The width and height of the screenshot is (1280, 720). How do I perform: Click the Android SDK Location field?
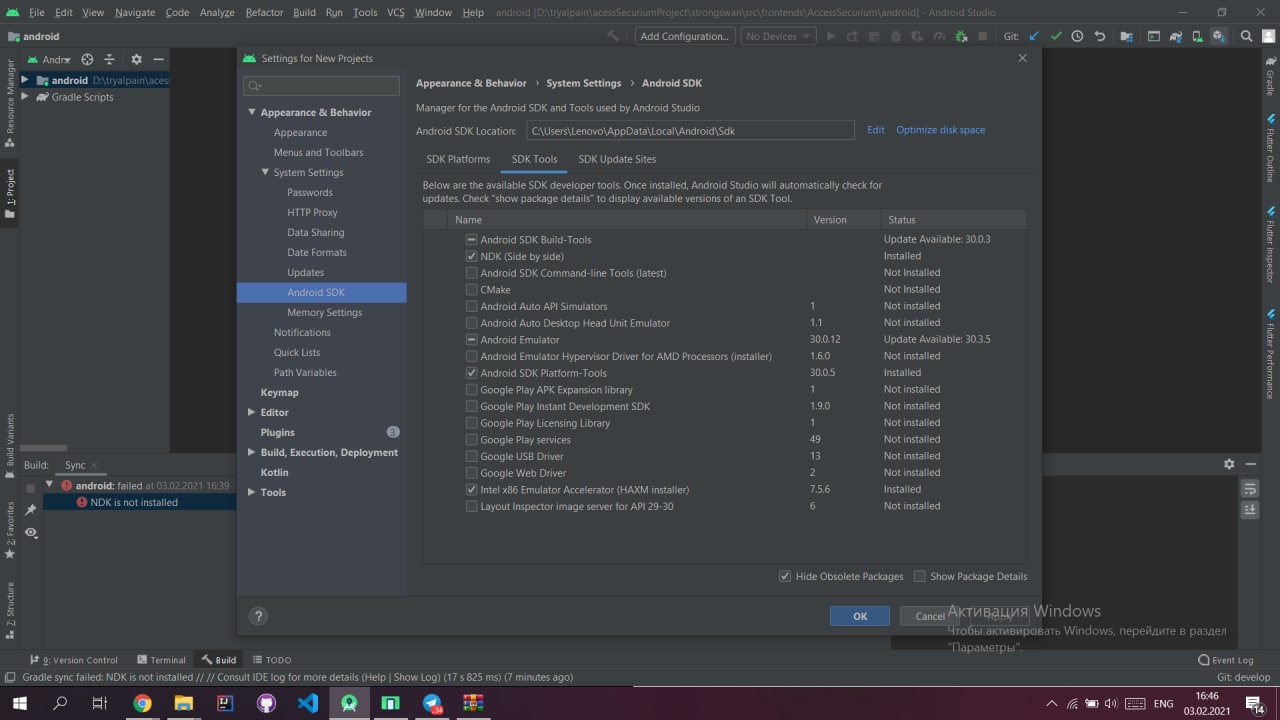click(x=690, y=130)
